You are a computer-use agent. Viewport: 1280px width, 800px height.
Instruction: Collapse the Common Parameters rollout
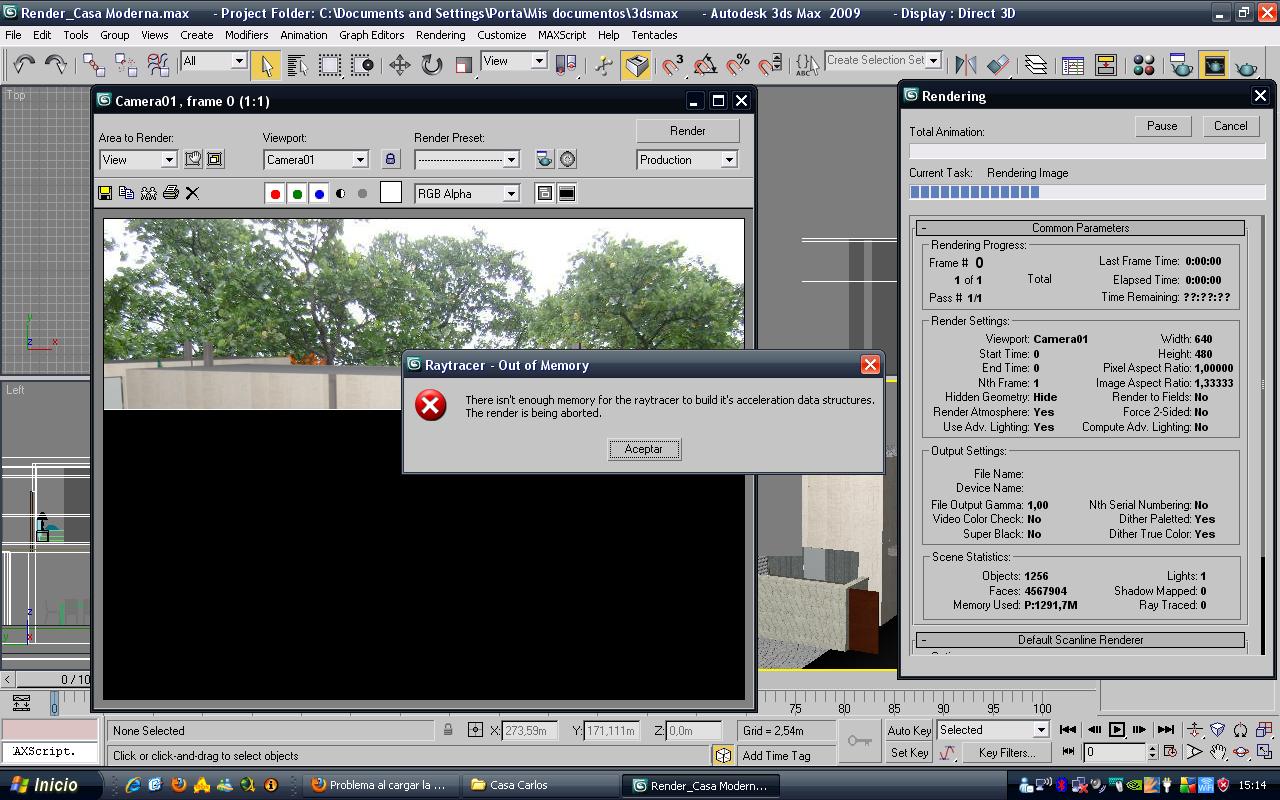pyautogui.click(x=1080, y=228)
